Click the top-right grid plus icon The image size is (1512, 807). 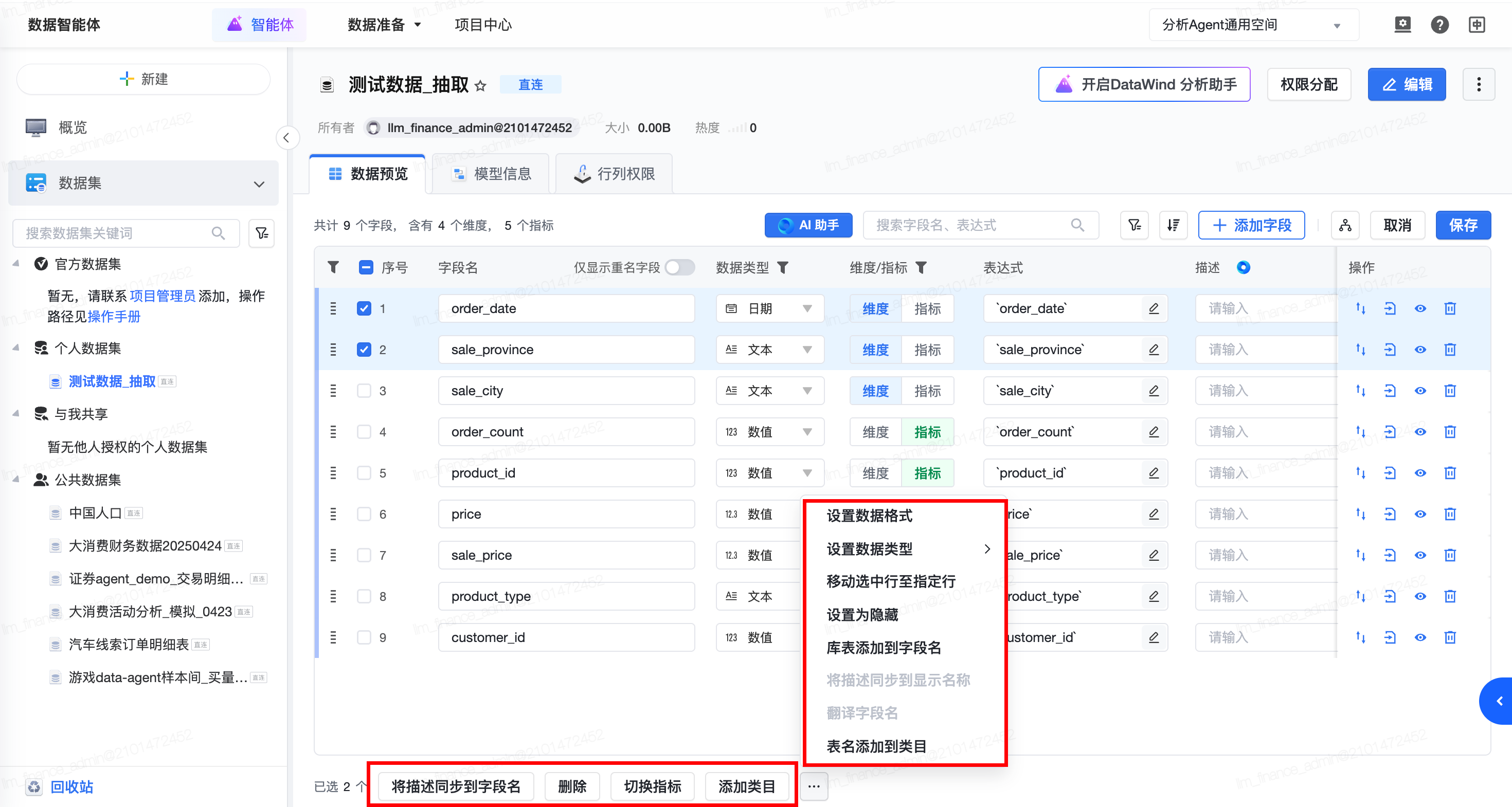point(1477,25)
